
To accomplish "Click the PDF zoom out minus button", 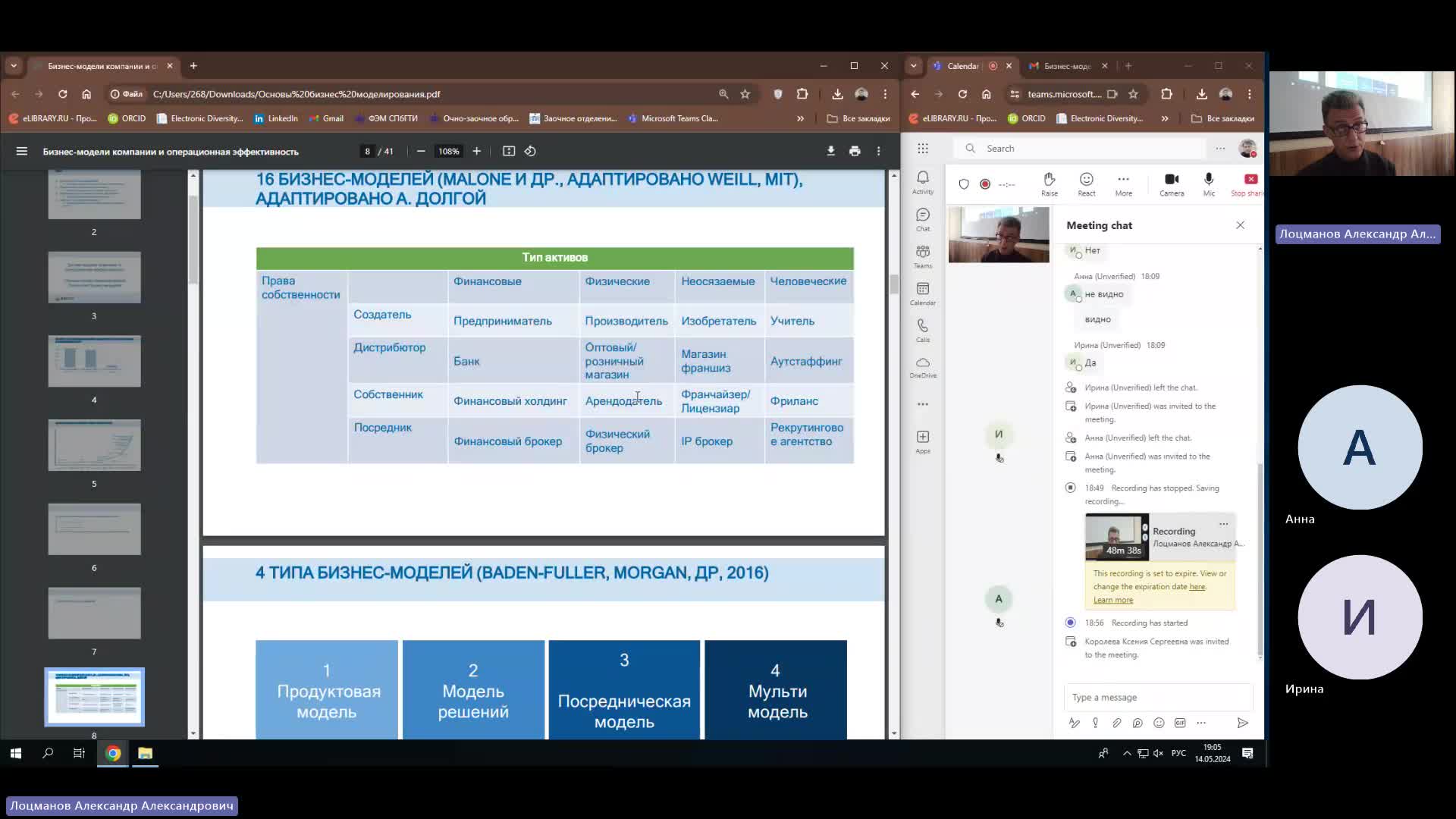I will click(x=421, y=151).
